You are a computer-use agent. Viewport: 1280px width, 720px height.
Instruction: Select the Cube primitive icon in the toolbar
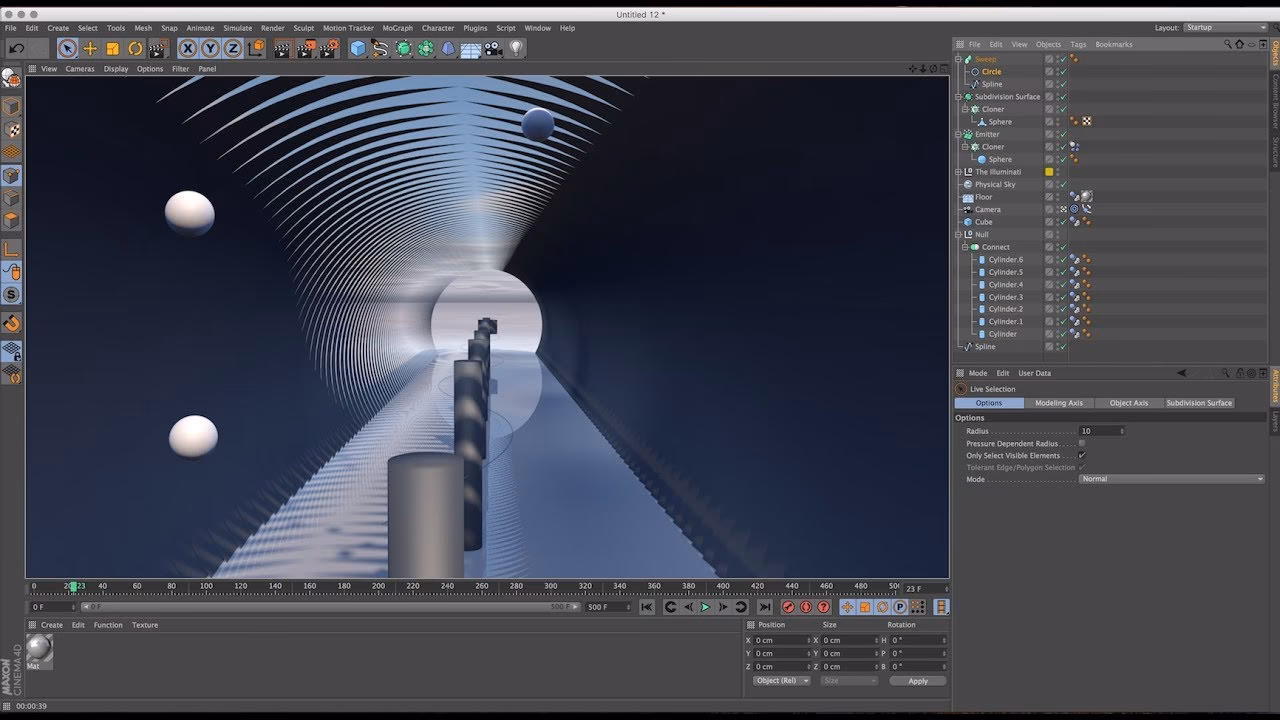tap(356, 48)
